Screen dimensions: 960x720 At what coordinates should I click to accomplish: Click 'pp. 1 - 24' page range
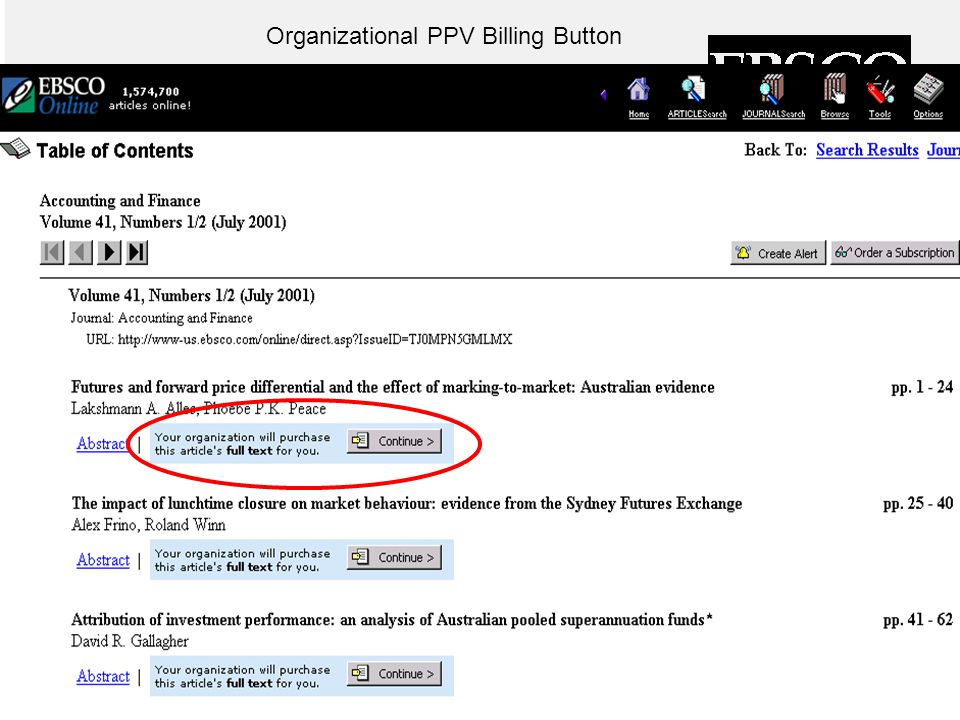click(x=922, y=387)
